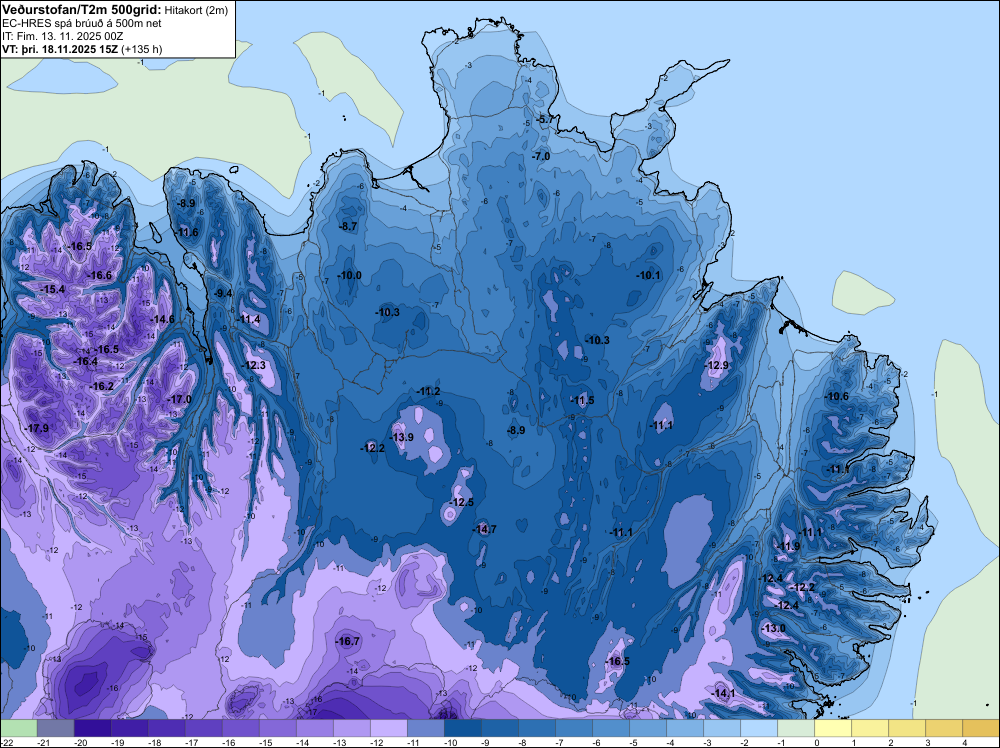Screen dimensions: 1000x748
Task: Select the 2 yellow legend swatch
Action: 906,728
